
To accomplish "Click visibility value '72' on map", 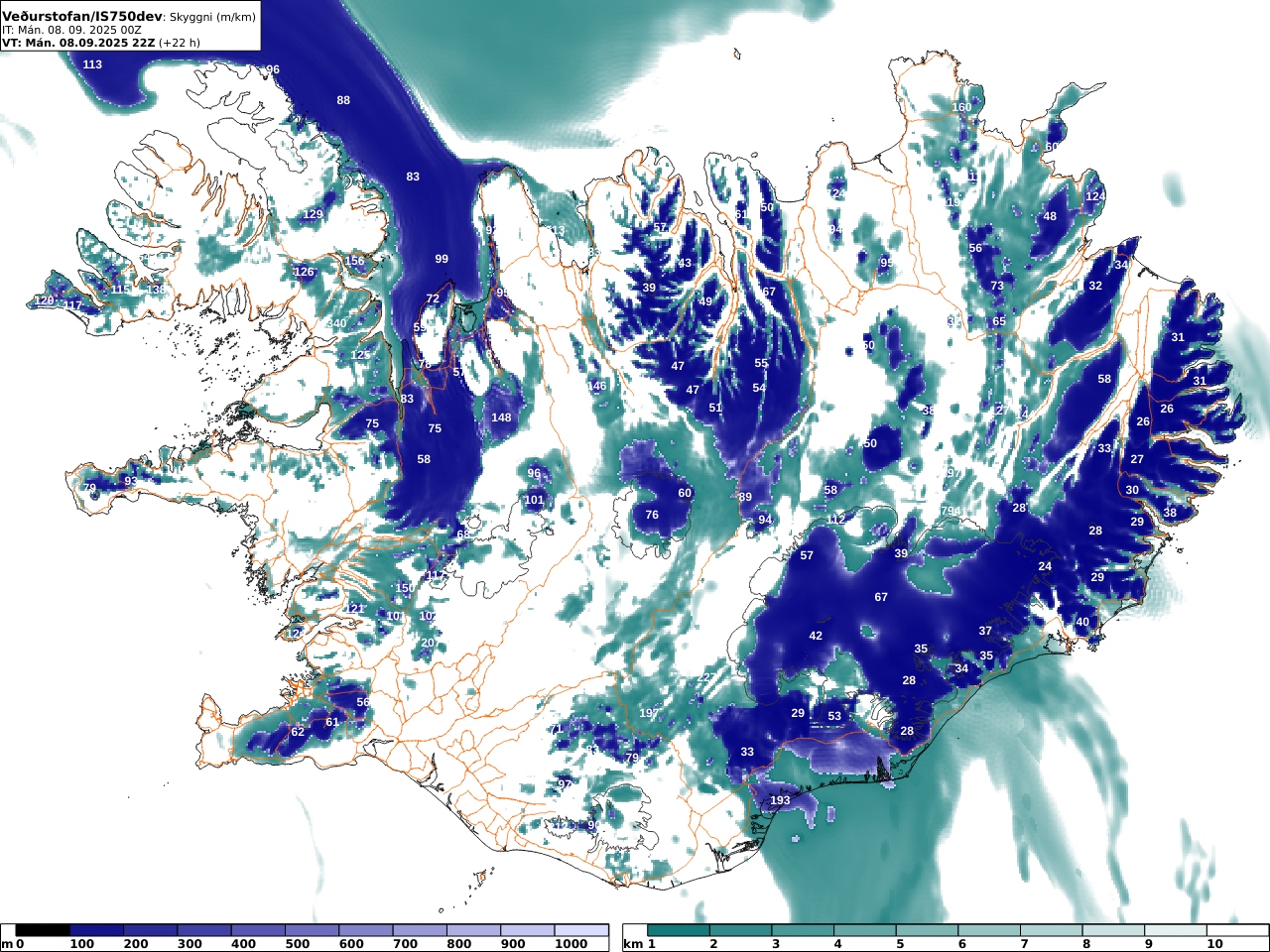I will (433, 298).
